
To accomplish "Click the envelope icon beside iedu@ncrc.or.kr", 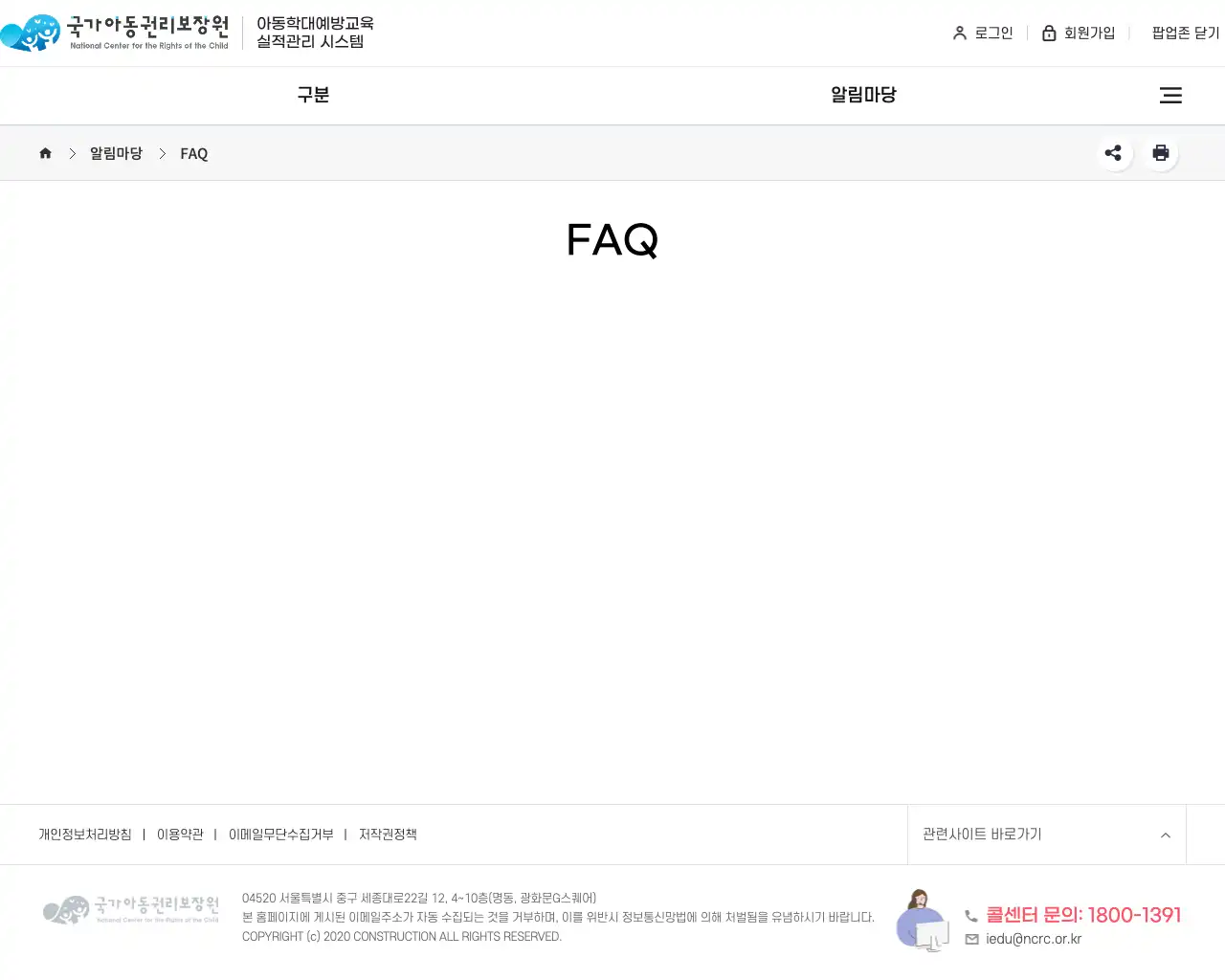I will [x=971, y=940].
